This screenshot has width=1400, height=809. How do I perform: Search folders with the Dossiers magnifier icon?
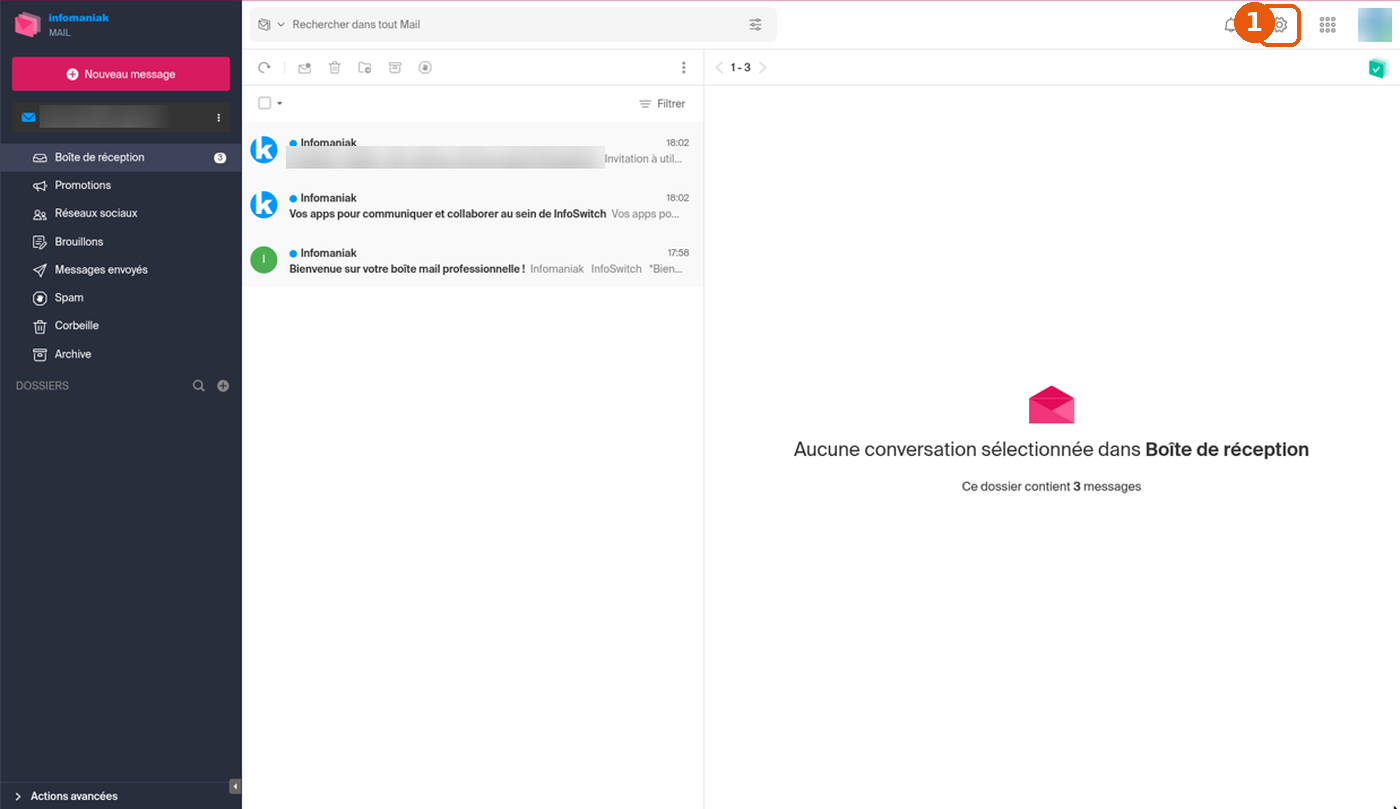199,386
